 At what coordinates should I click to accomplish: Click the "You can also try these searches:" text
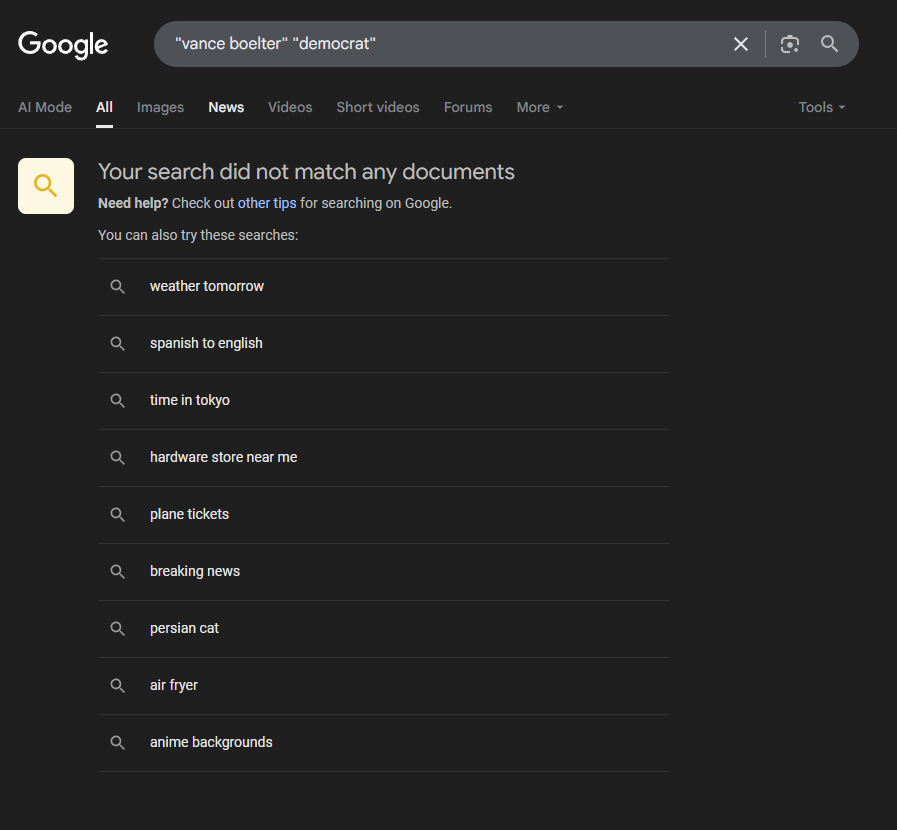click(198, 235)
